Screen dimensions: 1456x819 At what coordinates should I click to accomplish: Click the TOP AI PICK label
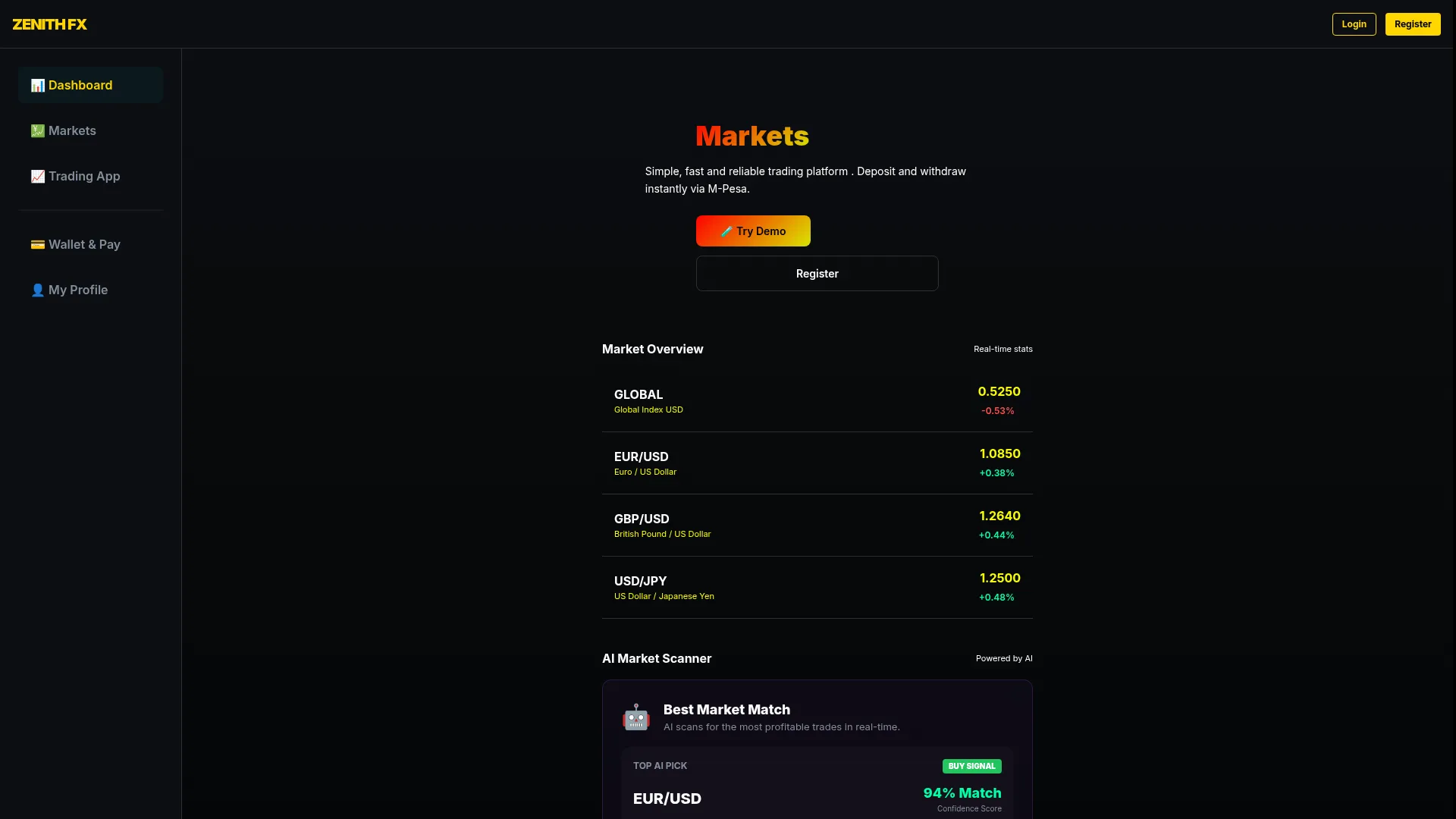[x=660, y=766]
